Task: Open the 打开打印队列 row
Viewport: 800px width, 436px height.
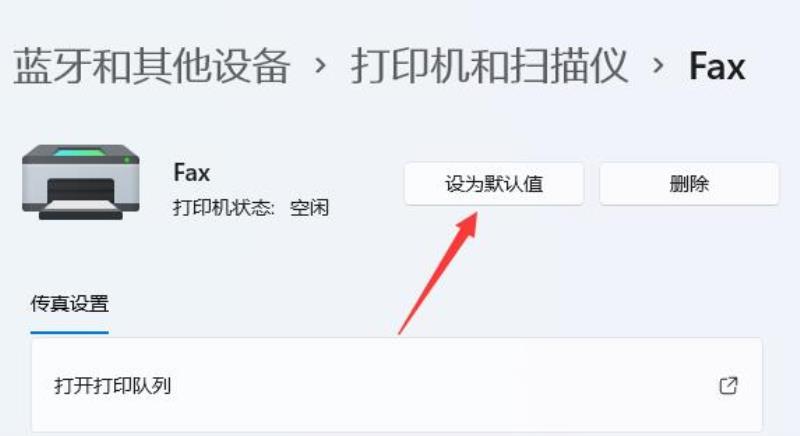Action: [397, 386]
